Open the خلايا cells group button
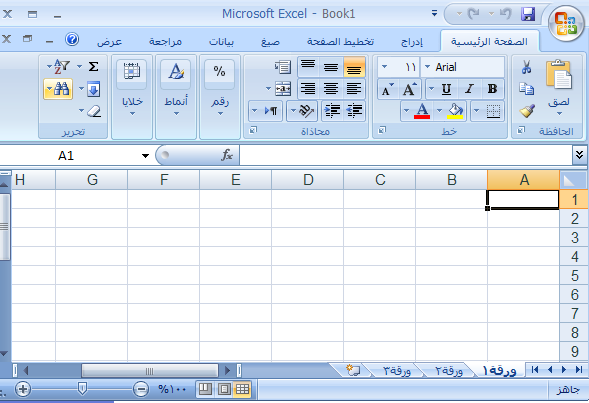 tap(132, 97)
